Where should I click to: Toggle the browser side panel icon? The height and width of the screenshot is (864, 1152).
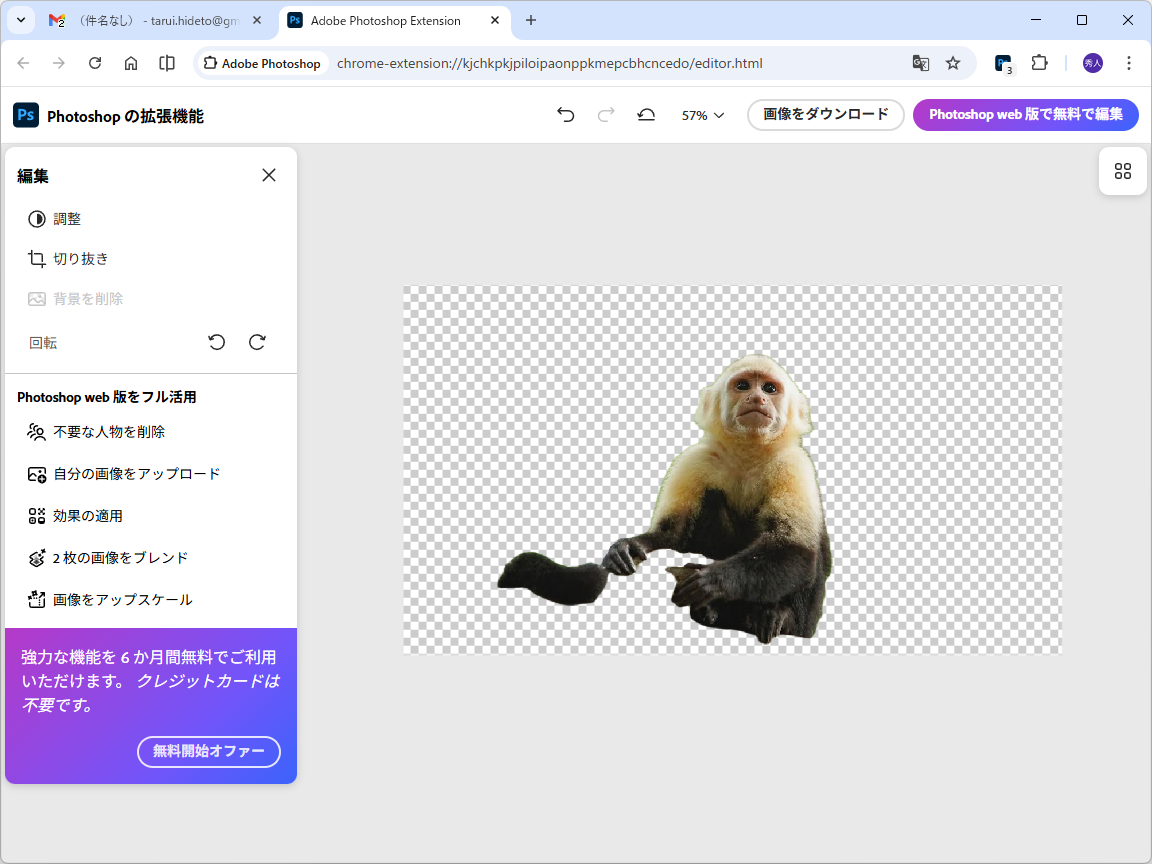coord(167,63)
